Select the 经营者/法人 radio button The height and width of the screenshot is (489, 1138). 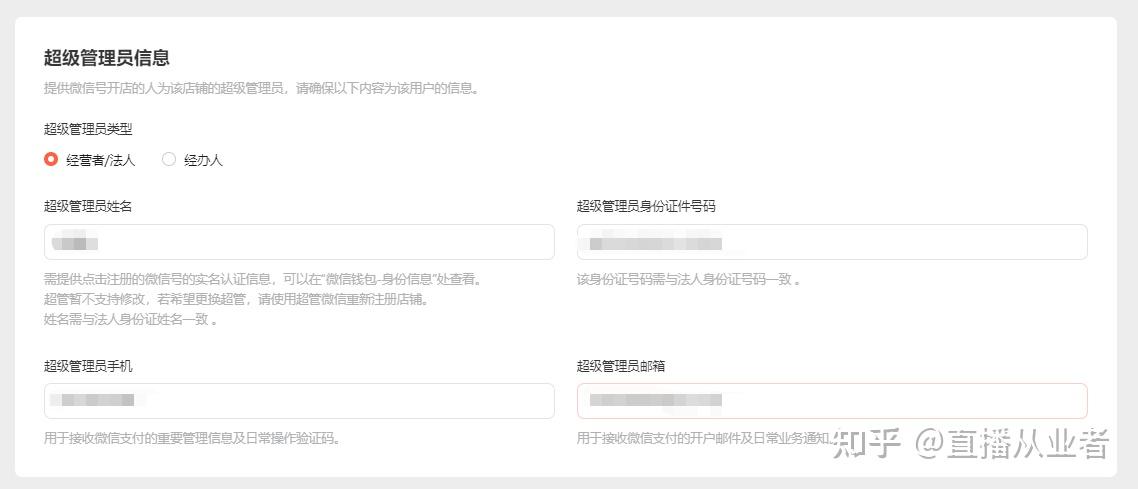click(51, 159)
